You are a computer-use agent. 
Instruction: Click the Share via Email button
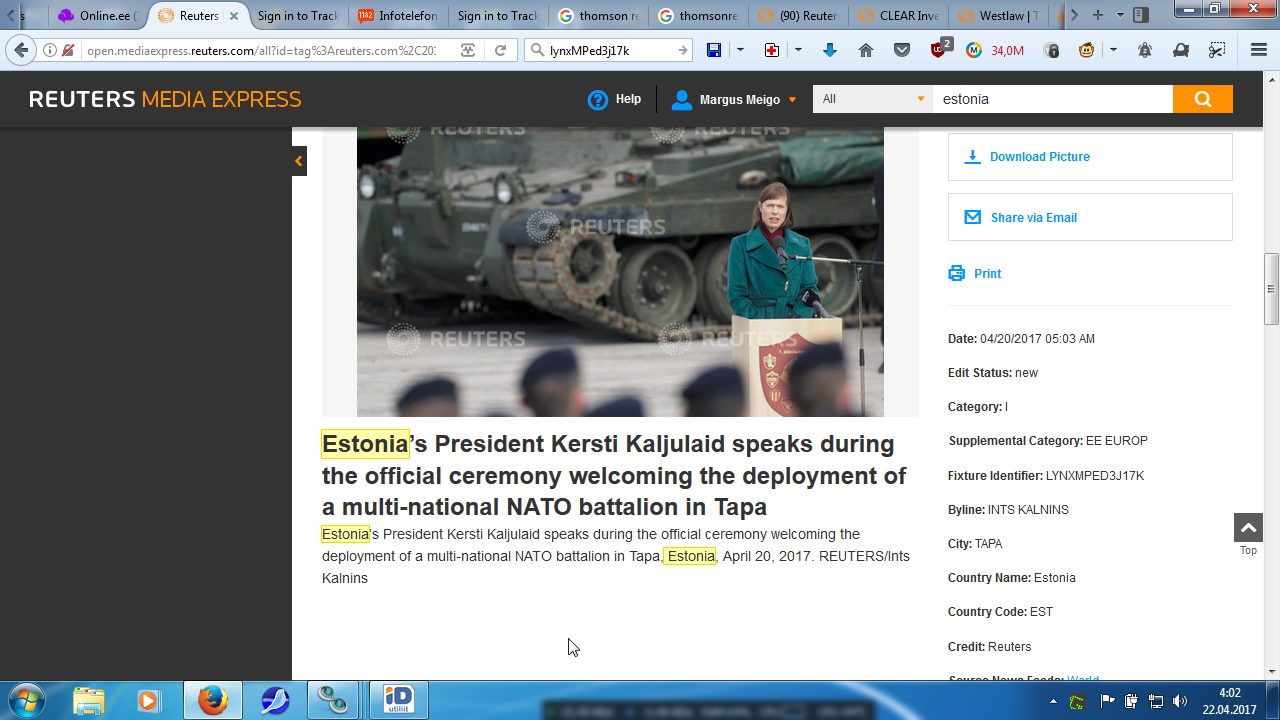tap(1090, 217)
